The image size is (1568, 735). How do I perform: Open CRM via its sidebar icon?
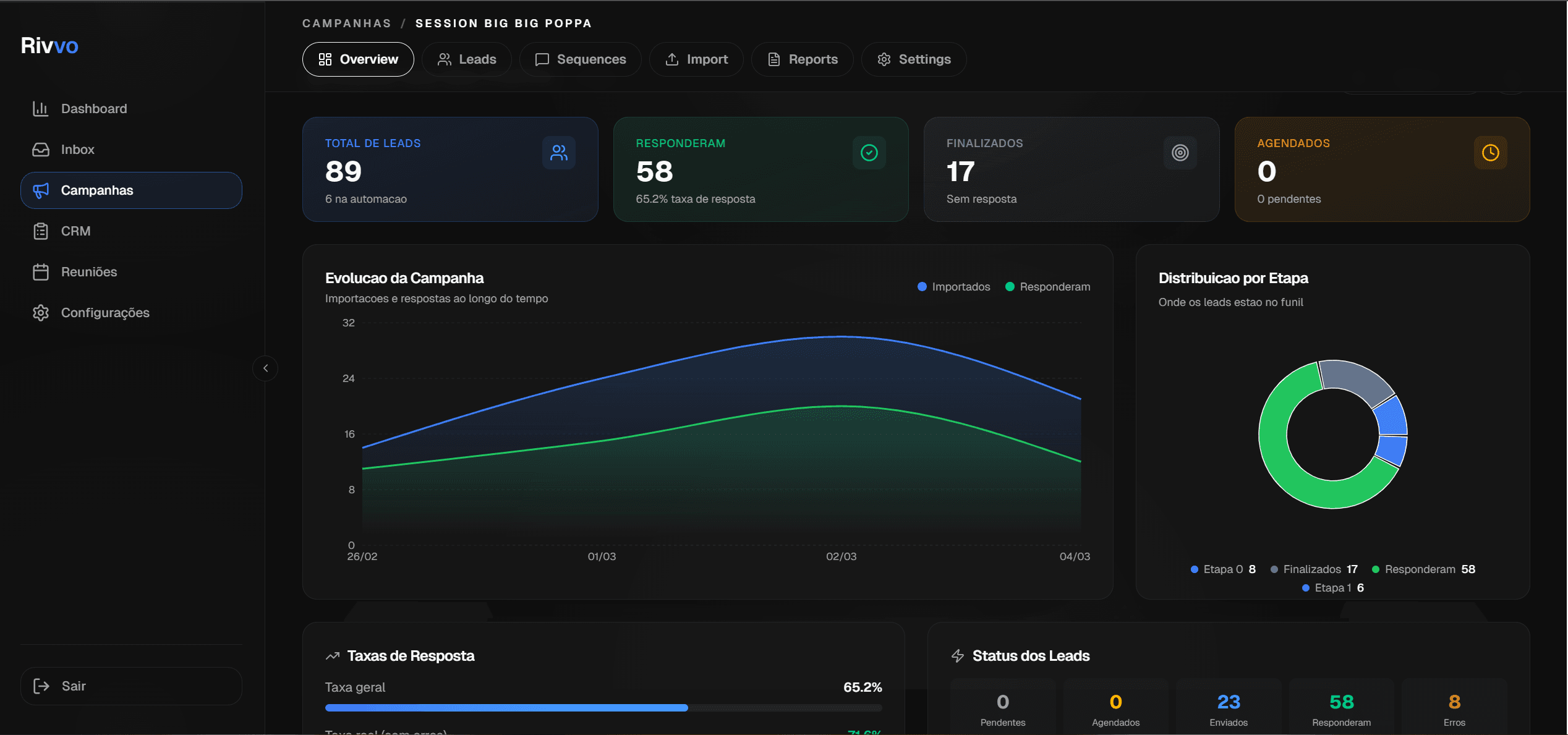coord(41,231)
